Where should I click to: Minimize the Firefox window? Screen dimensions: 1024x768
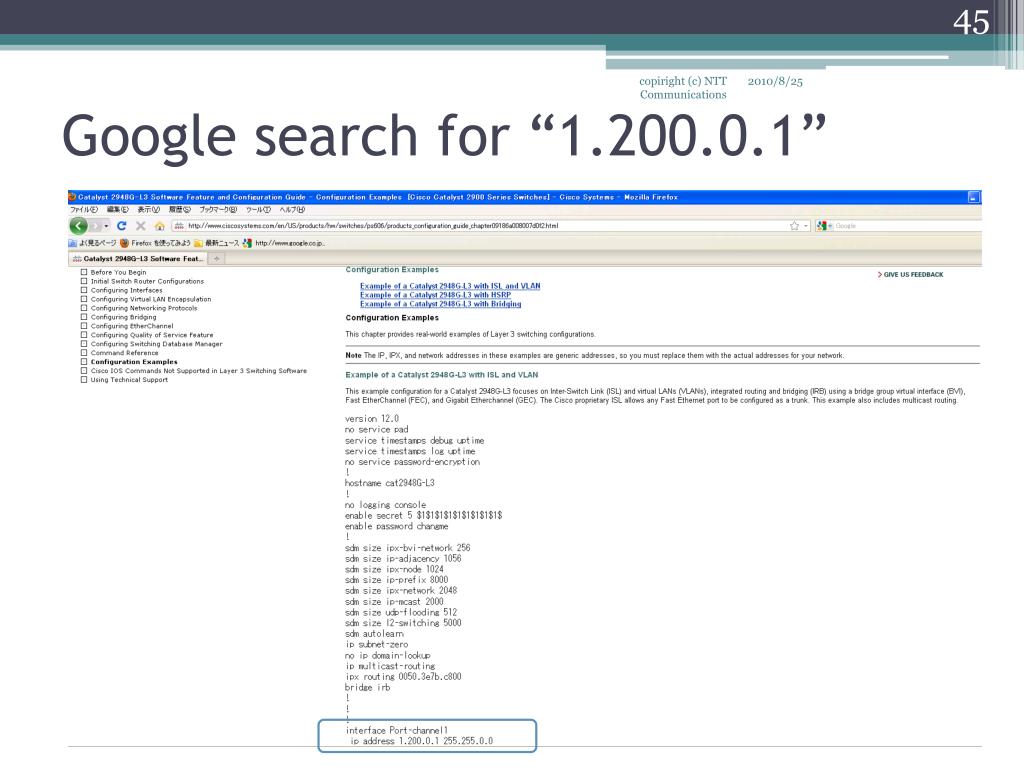point(973,197)
